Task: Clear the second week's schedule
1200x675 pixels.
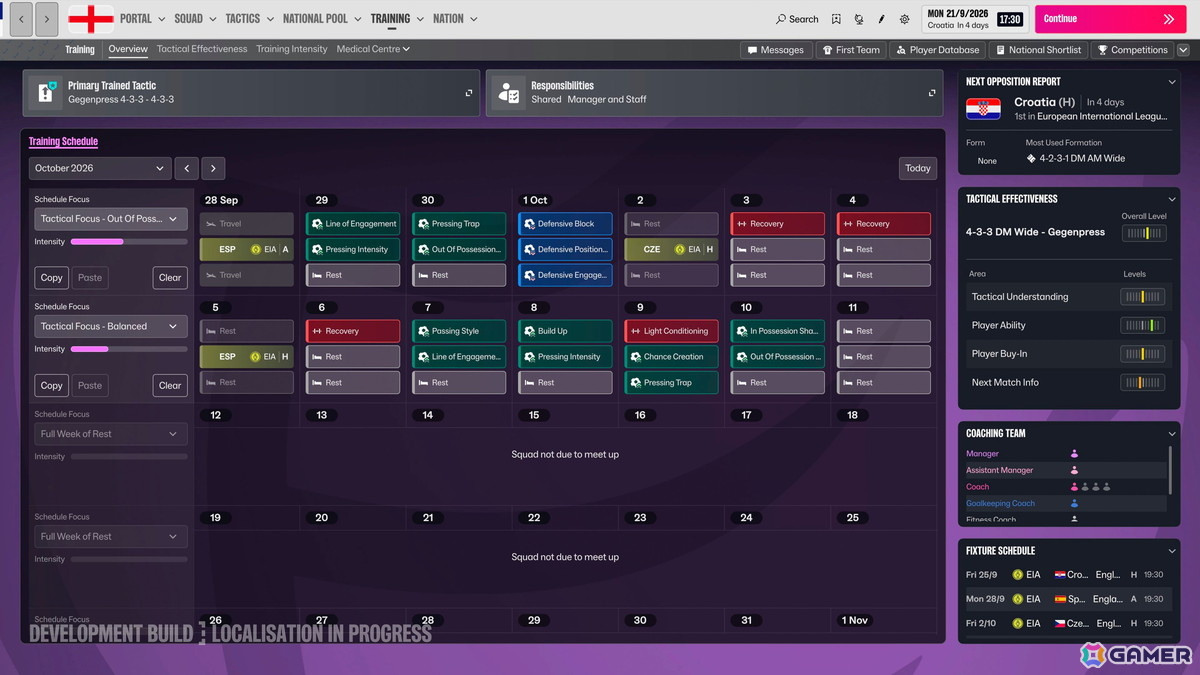Action: (x=170, y=385)
